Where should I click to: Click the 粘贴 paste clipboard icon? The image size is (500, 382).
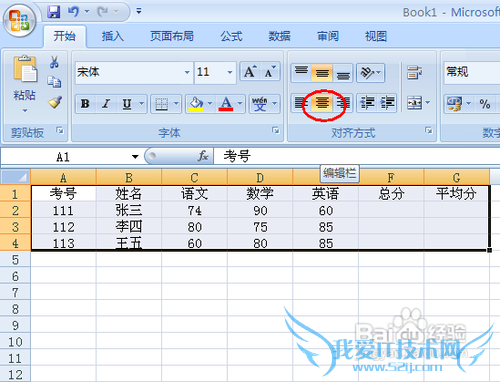coord(25,69)
